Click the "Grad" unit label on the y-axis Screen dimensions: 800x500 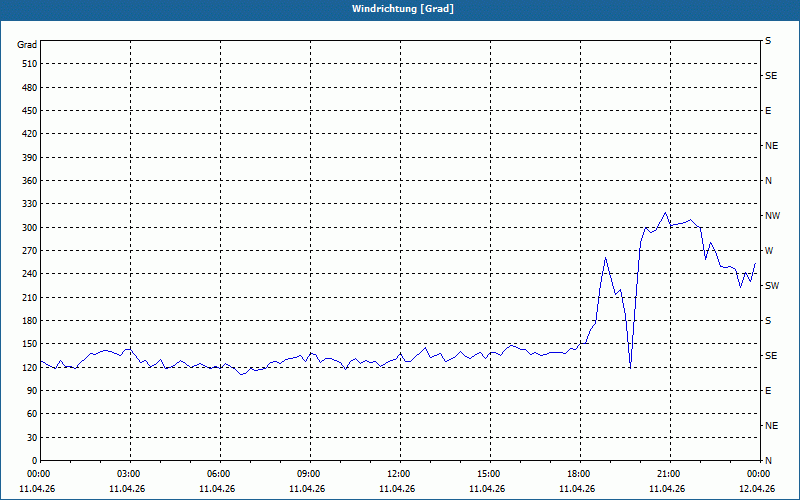[27, 45]
